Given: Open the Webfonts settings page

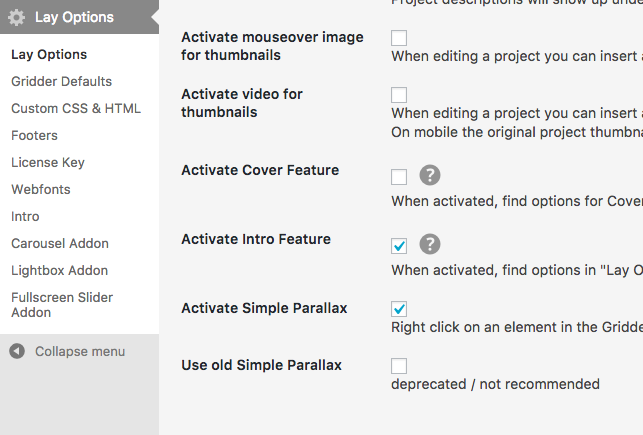Looking at the screenshot, I should tap(41, 189).
